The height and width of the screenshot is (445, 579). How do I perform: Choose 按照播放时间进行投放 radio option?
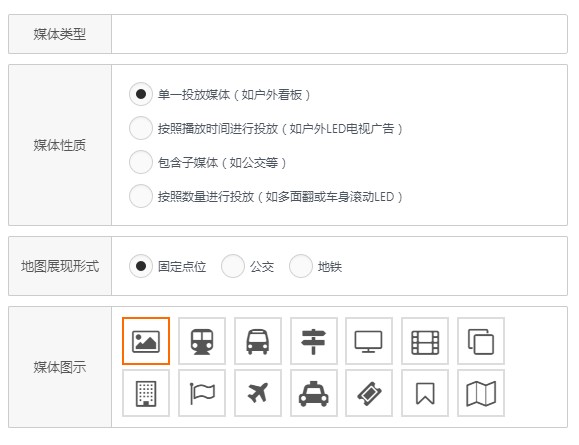point(141,128)
